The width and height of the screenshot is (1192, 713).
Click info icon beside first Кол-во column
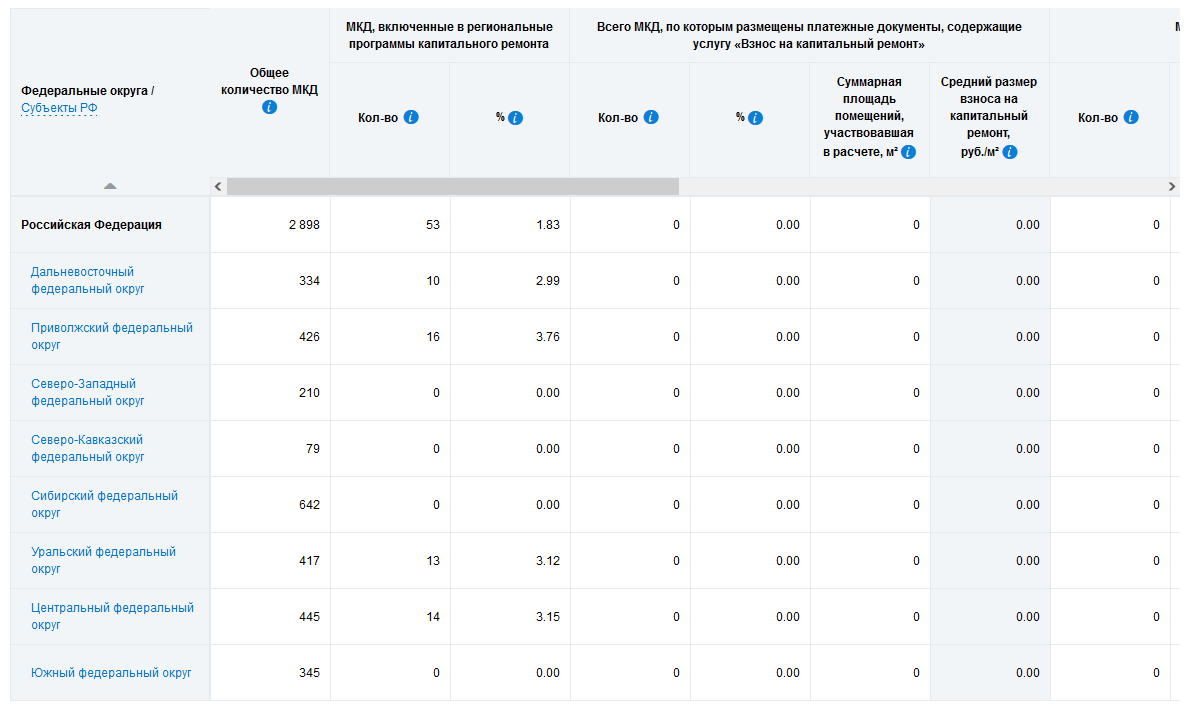(x=411, y=117)
